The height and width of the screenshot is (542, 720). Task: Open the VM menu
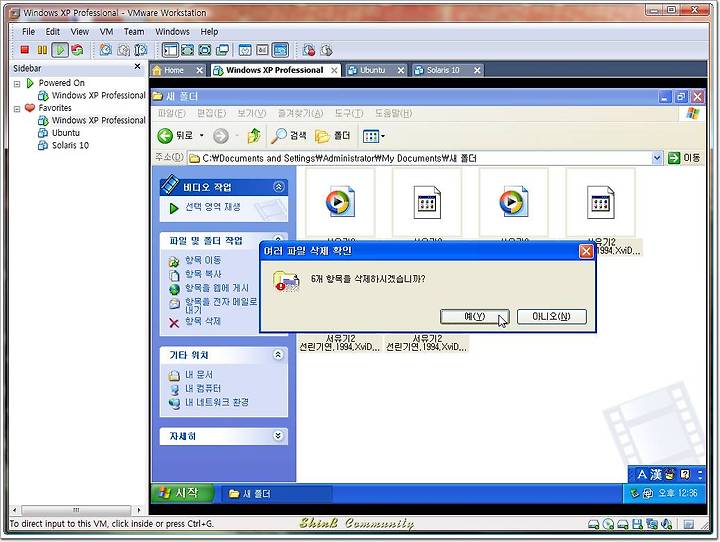tap(106, 32)
